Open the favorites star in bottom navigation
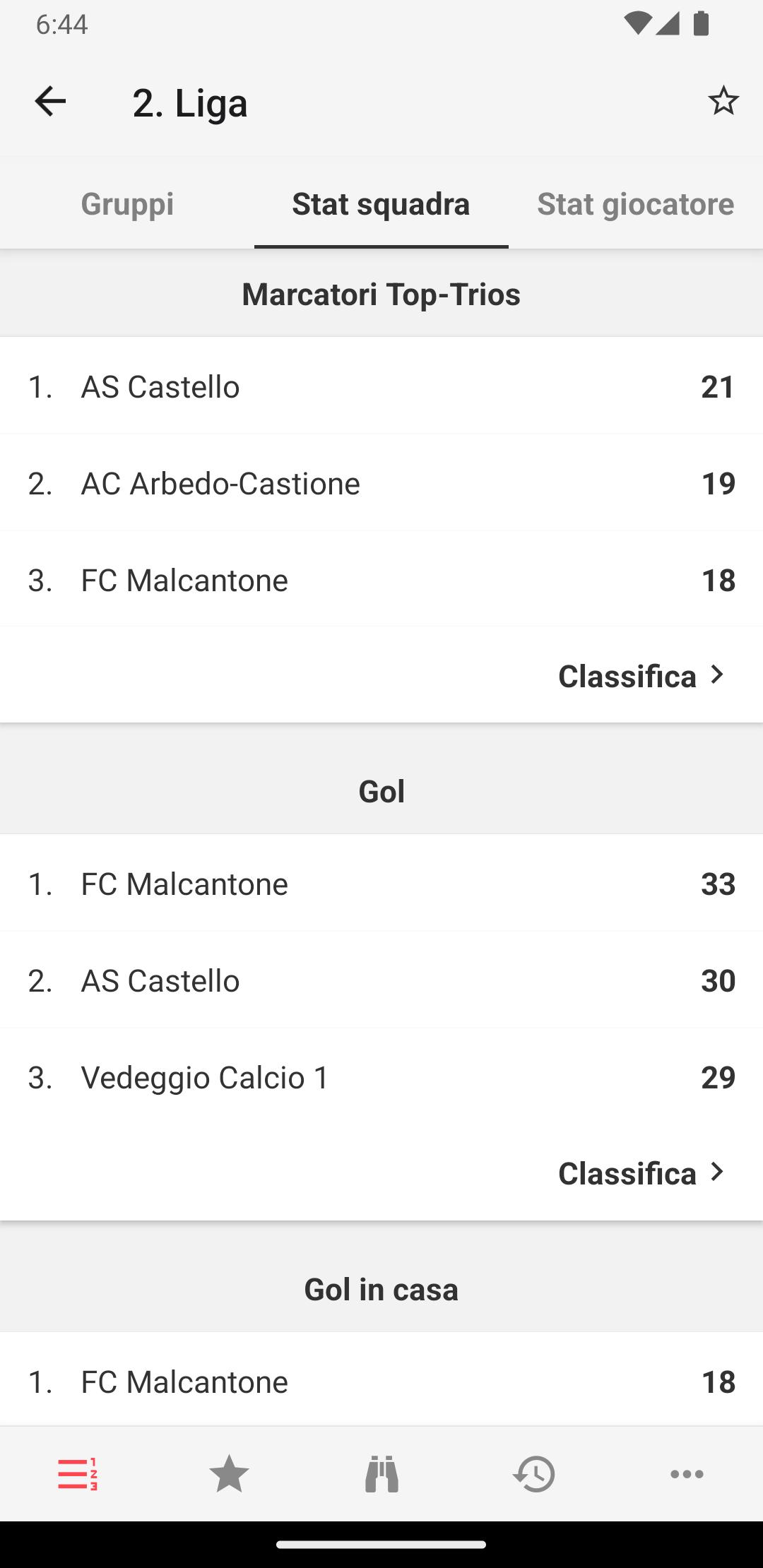This screenshot has height=1568, width=763. pos(229,1474)
